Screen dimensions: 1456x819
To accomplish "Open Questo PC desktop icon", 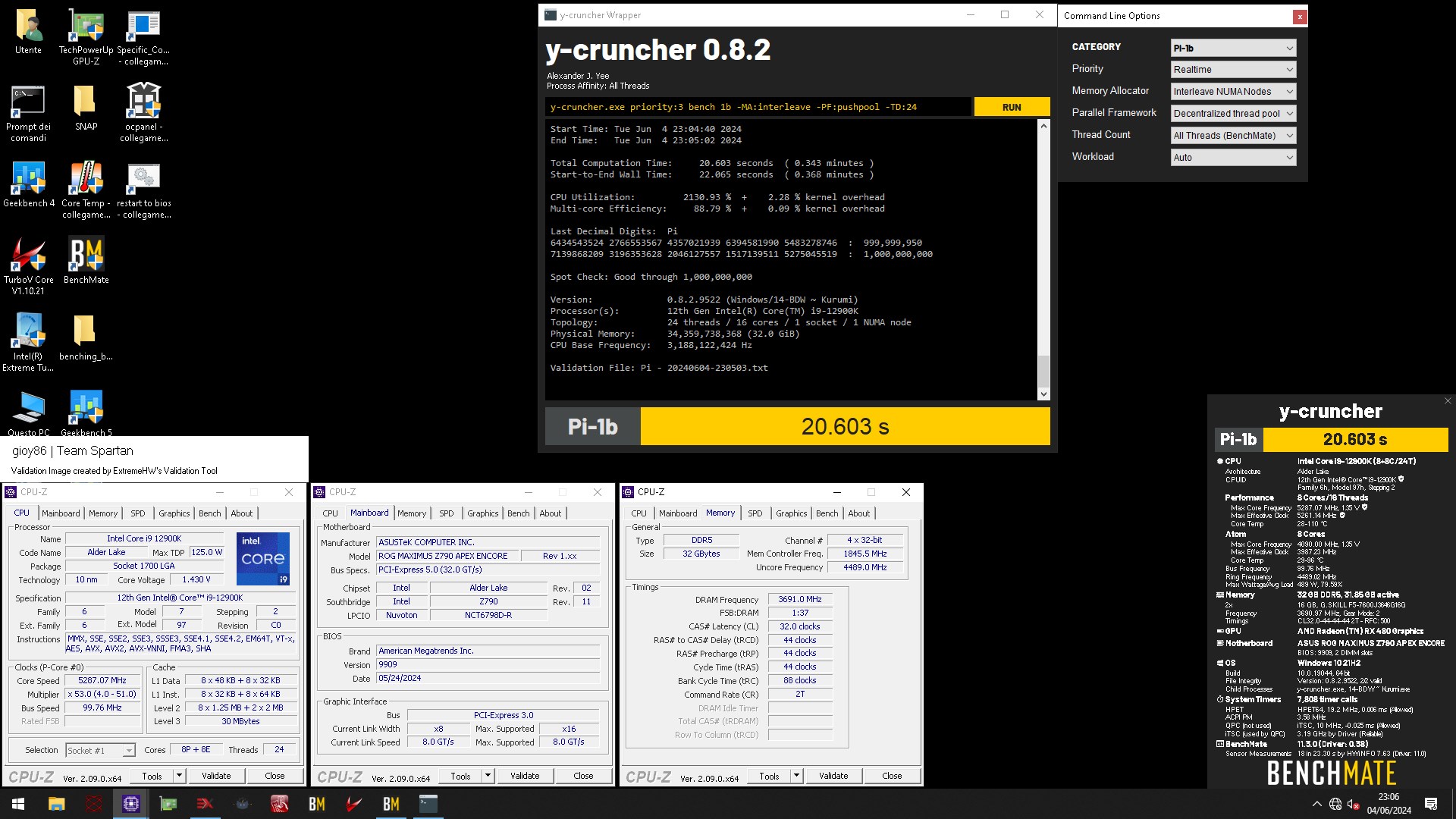I will 29,414.
